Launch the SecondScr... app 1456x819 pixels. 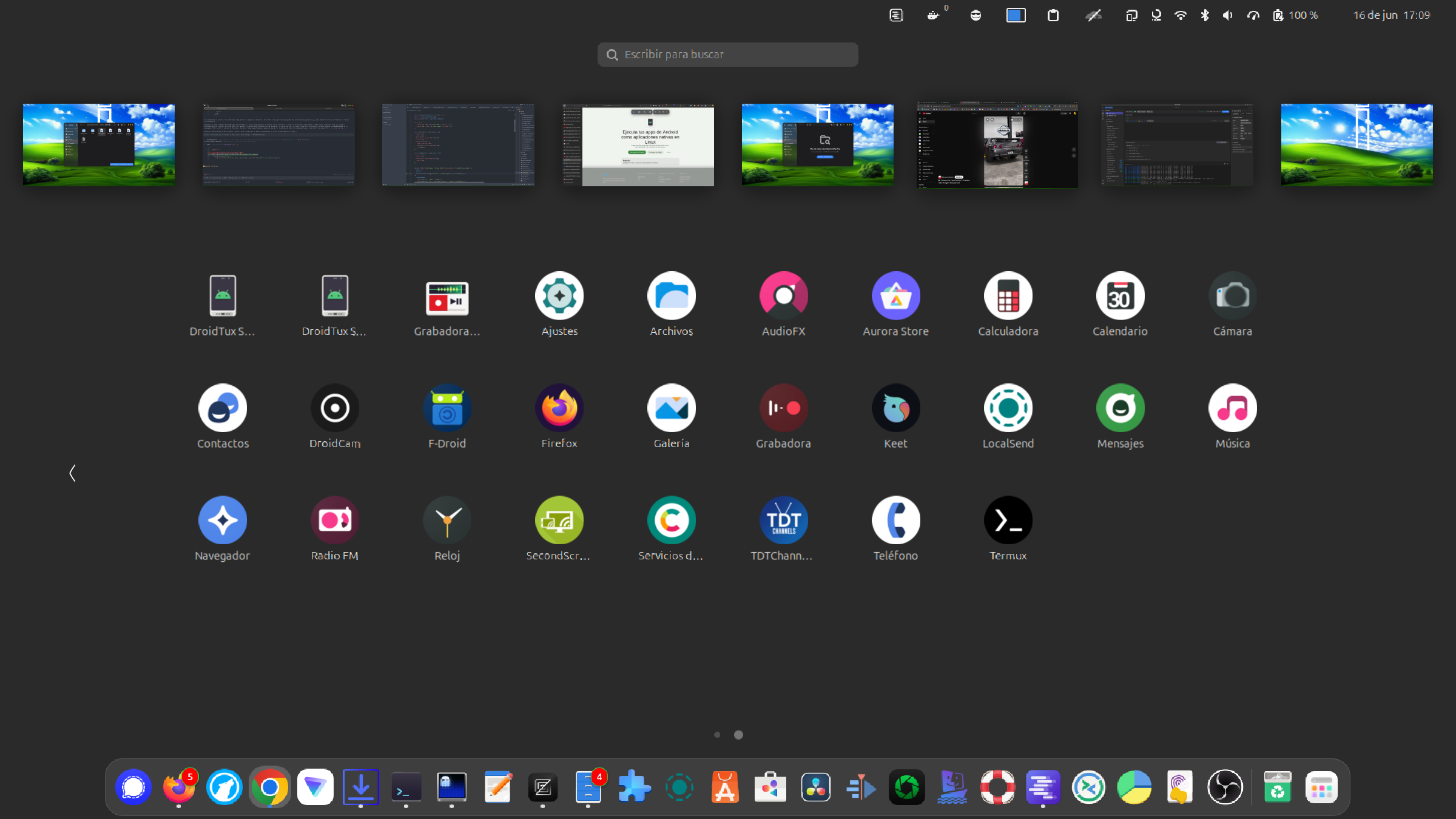pyautogui.click(x=559, y=521)
